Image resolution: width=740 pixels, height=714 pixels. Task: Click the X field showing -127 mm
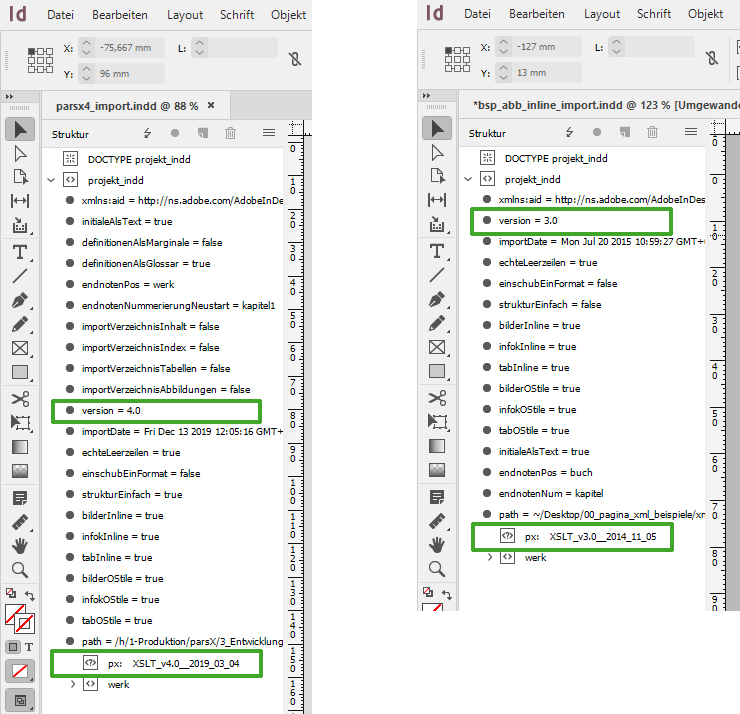click(547, 48)
